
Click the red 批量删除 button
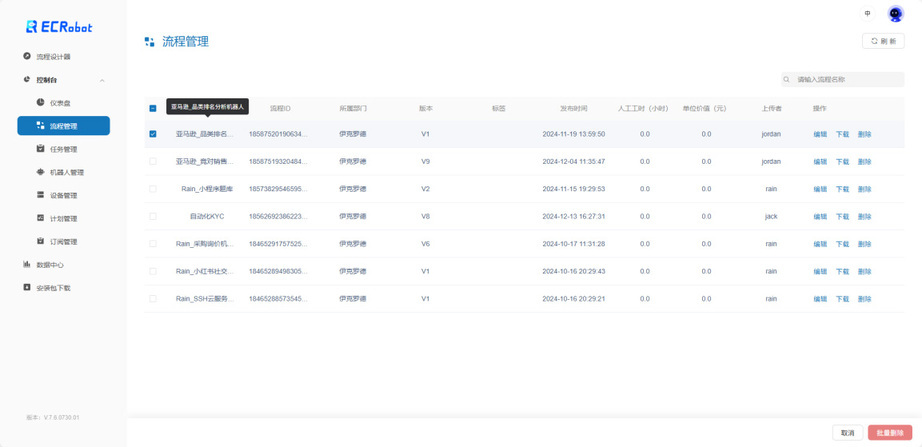[x=890, y=432]
